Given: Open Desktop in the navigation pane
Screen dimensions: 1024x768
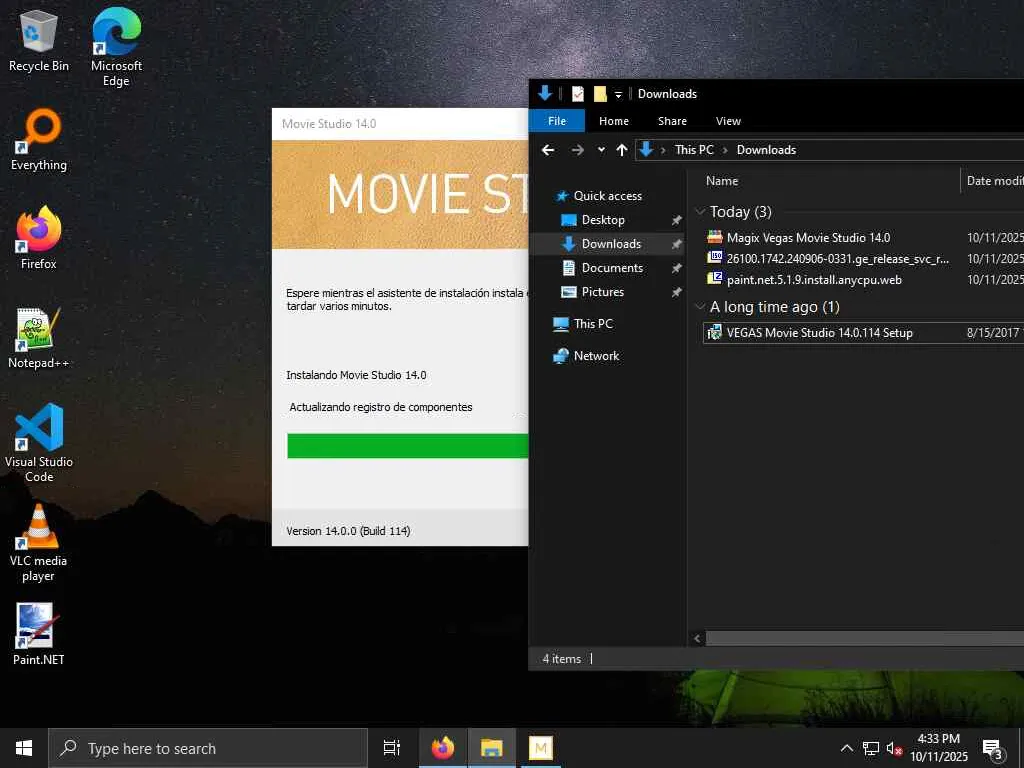Looking at the screenshot, I should (603, 220).
